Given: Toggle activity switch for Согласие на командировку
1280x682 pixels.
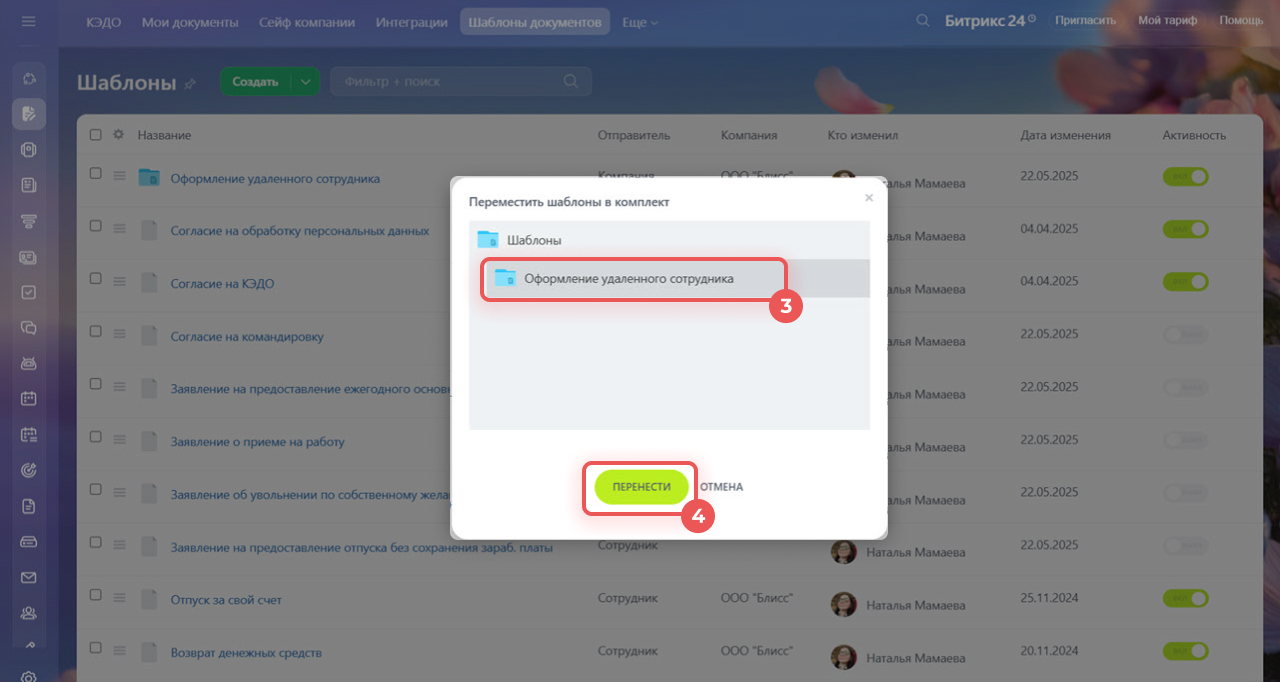Looking at the screenshot, I should 1185,335.
